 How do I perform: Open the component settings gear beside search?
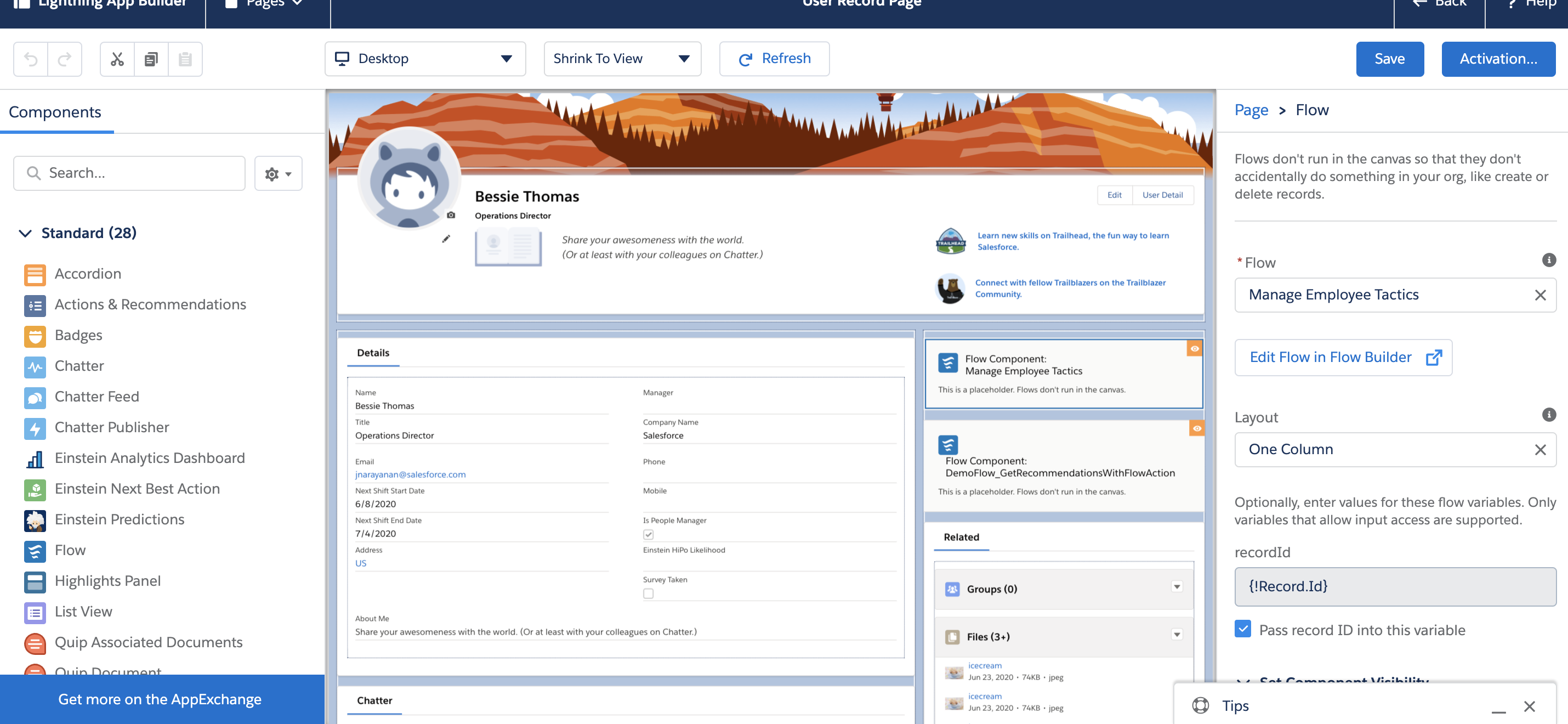(278, 173)
